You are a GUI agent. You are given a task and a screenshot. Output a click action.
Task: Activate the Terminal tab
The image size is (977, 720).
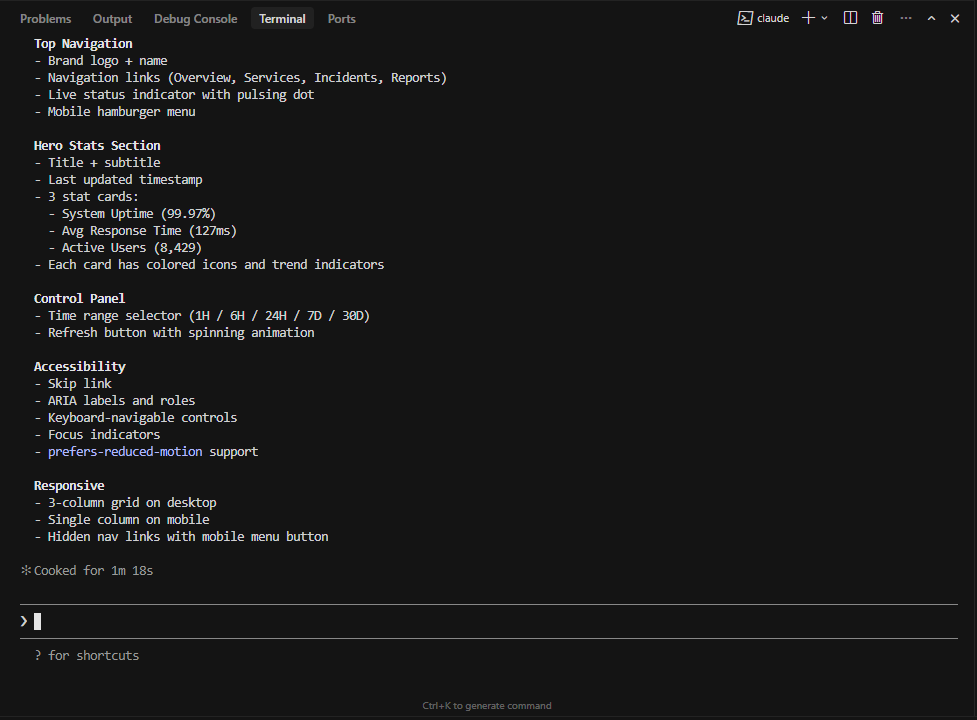[282, 19]
